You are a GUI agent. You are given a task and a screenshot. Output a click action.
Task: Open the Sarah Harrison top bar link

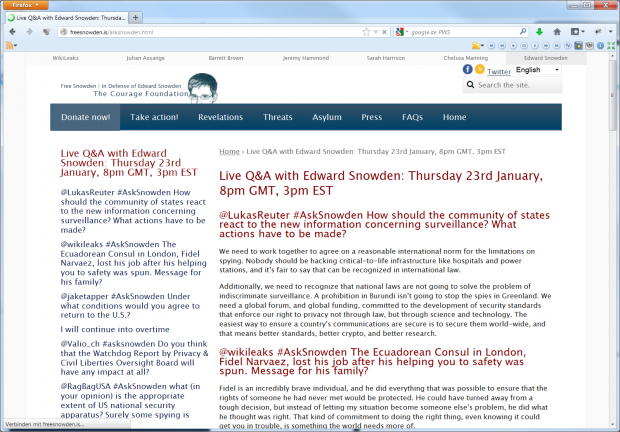click(386, 58)
